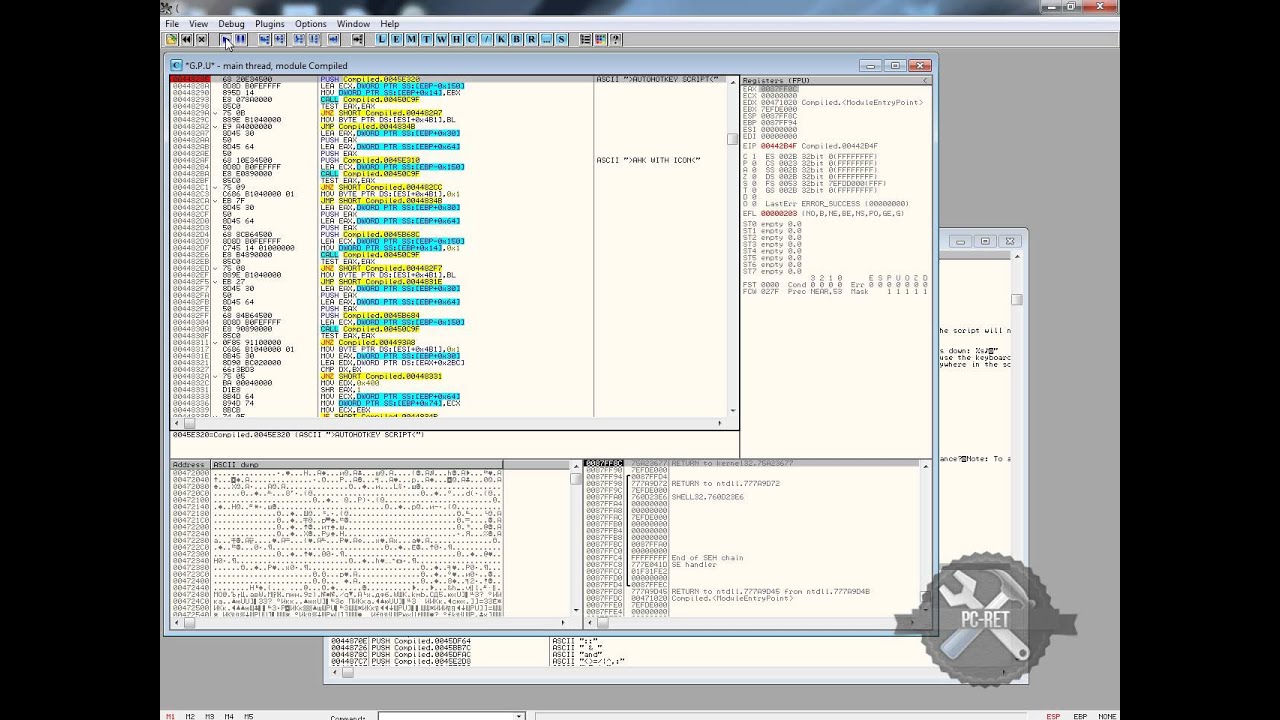
Task: Click the ASCII dump column header
Action: click(x=356, y=465)
